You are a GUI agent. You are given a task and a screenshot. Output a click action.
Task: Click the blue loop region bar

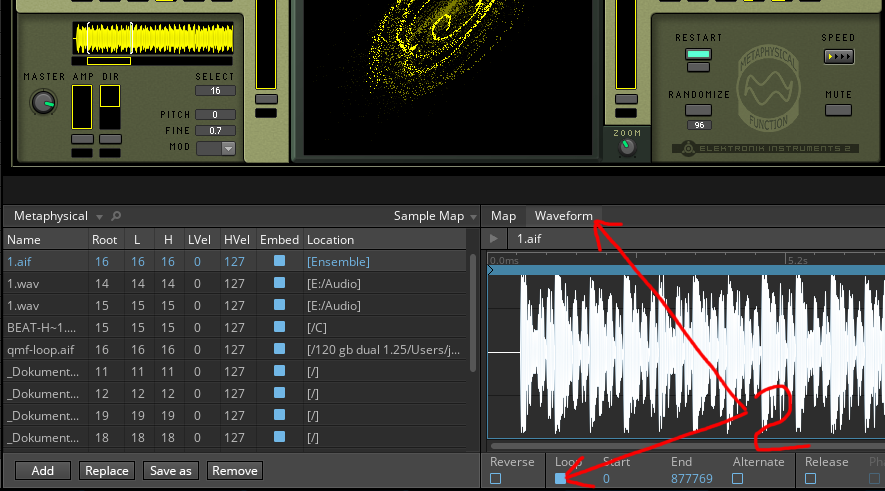(x=686, y=270)
